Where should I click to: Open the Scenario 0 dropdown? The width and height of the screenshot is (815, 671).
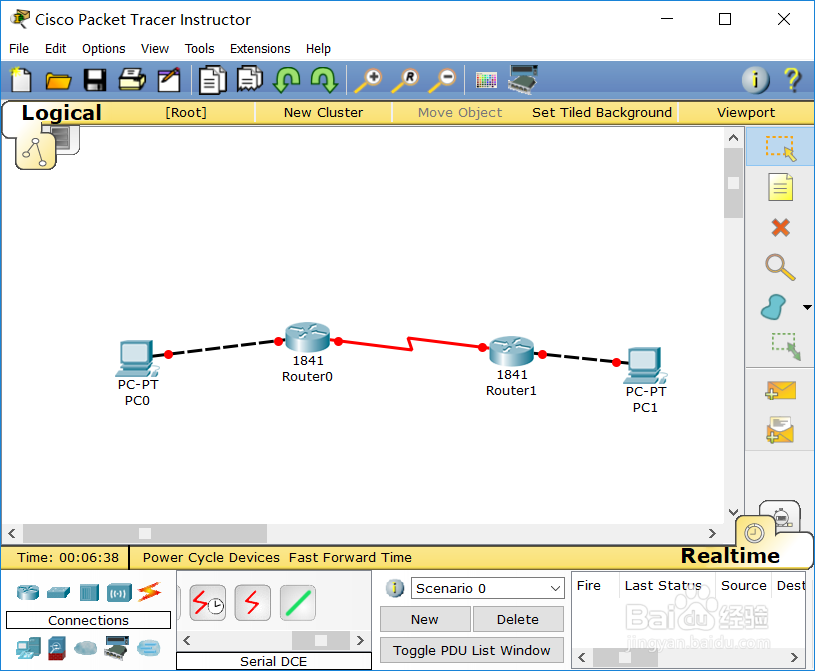click(x=488, y=588)
